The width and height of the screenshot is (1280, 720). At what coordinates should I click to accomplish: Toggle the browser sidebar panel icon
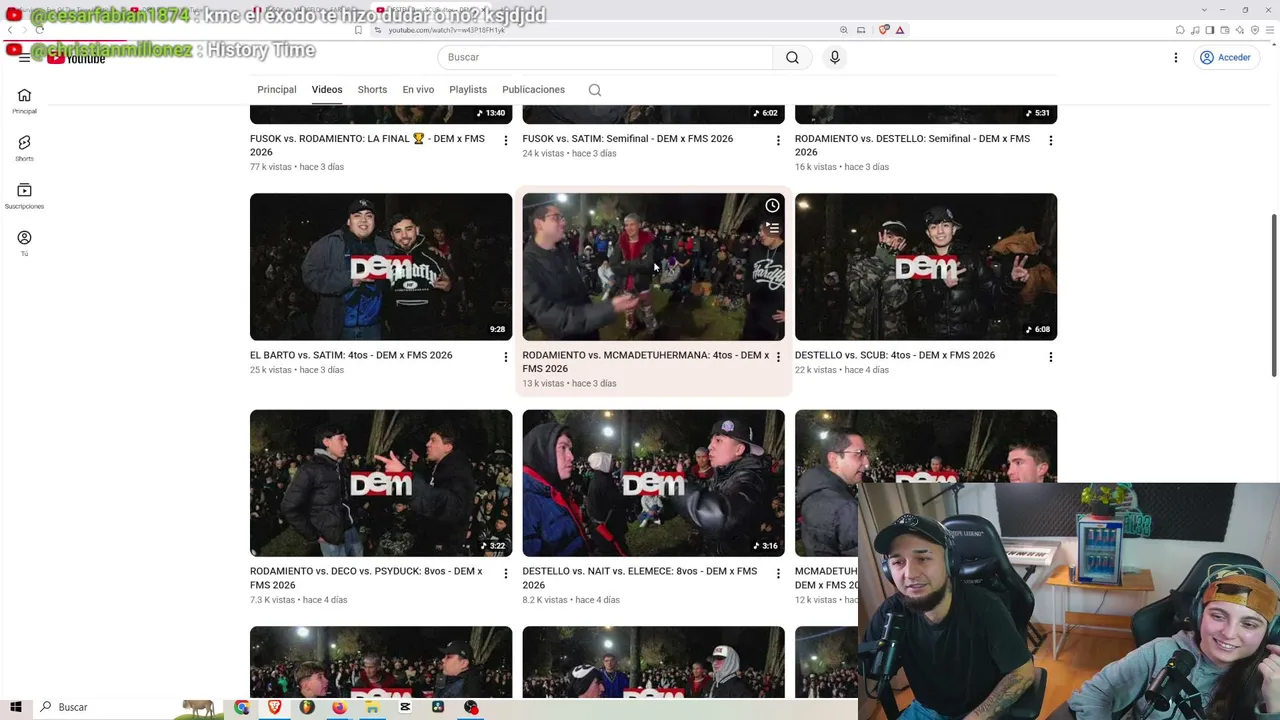(x=1210, y=30)
